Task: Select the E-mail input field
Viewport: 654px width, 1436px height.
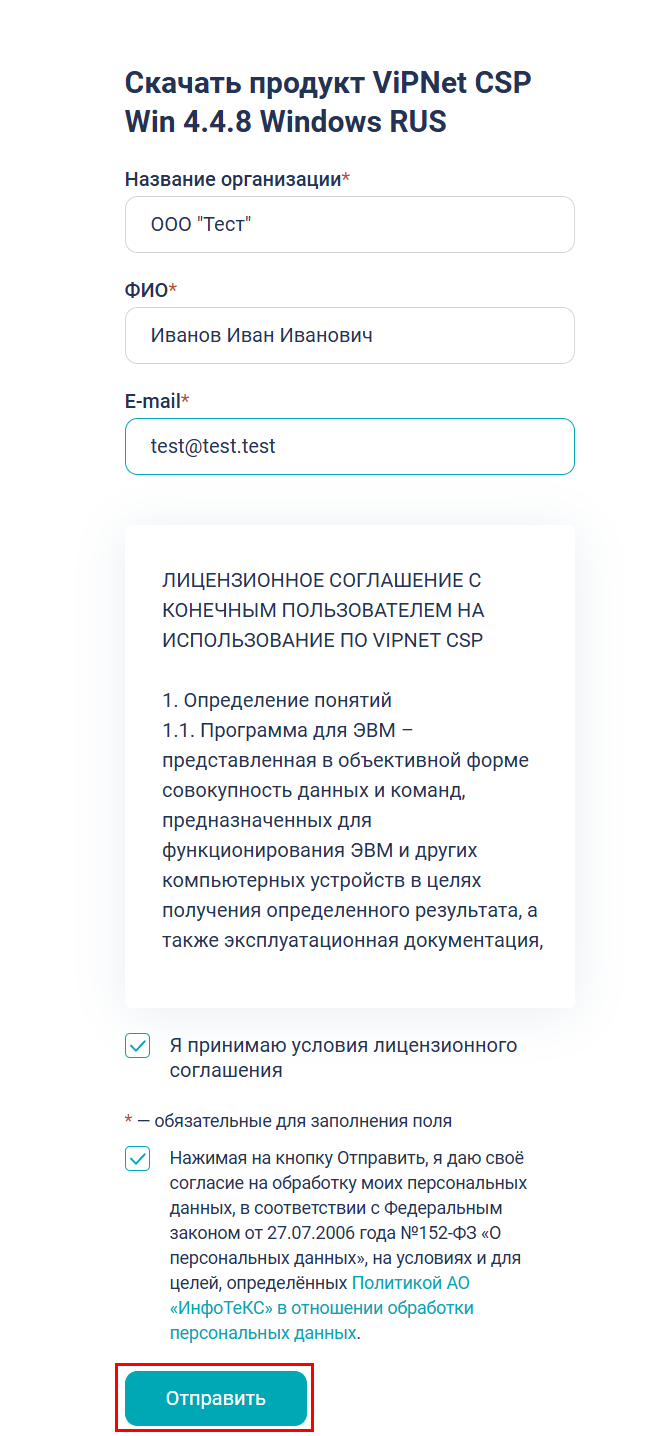Action: (x=349, y=447)
